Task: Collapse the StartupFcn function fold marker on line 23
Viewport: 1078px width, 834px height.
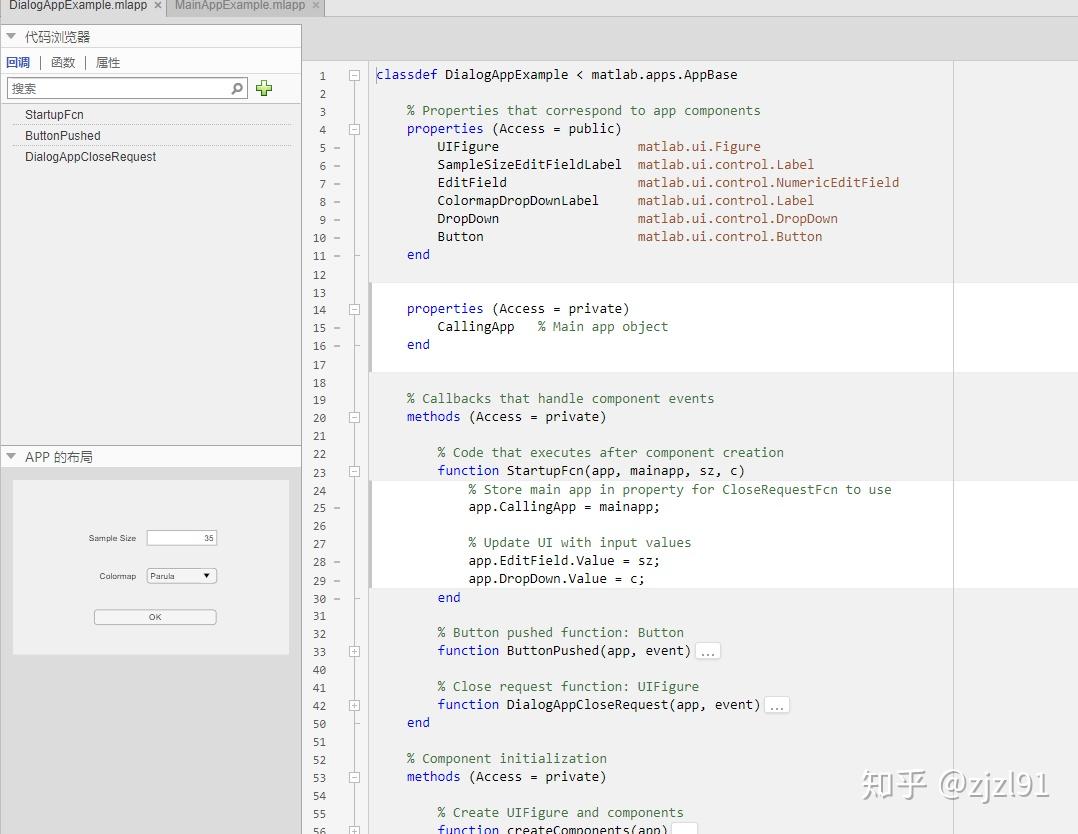Action: (354, 470)
